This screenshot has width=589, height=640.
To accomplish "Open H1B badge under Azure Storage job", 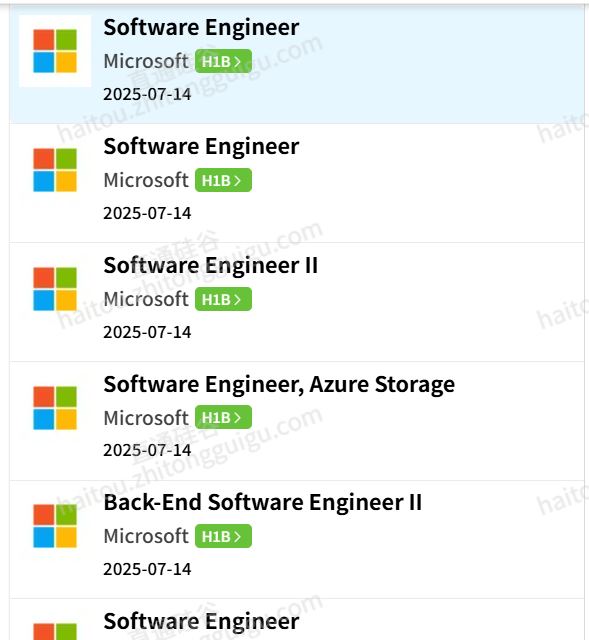I will (223, 417).
